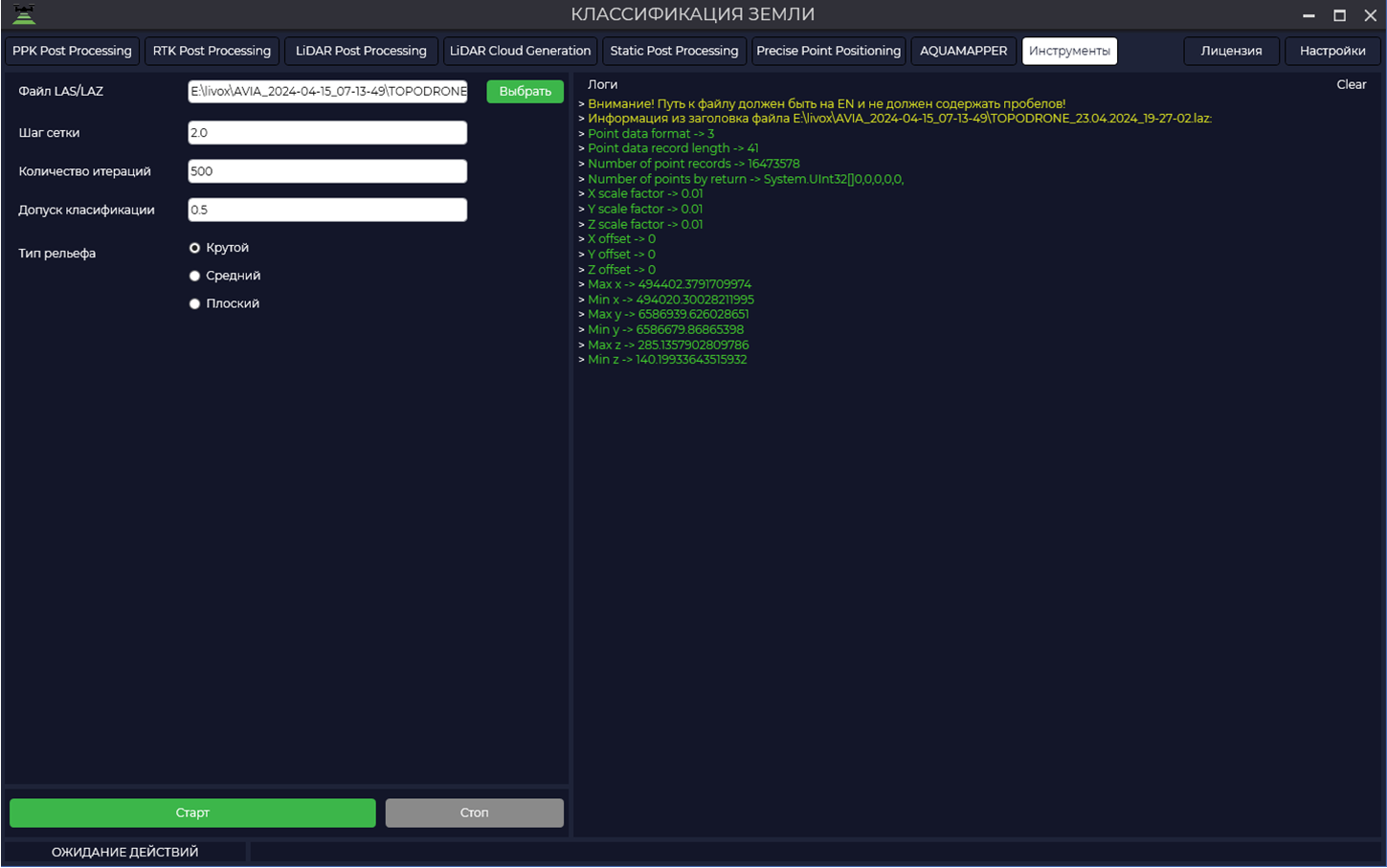Viewport: 1387px width, 868px height.
Task: Switch to LiDAR Cloud Generation tab
Action: (520, 51)
